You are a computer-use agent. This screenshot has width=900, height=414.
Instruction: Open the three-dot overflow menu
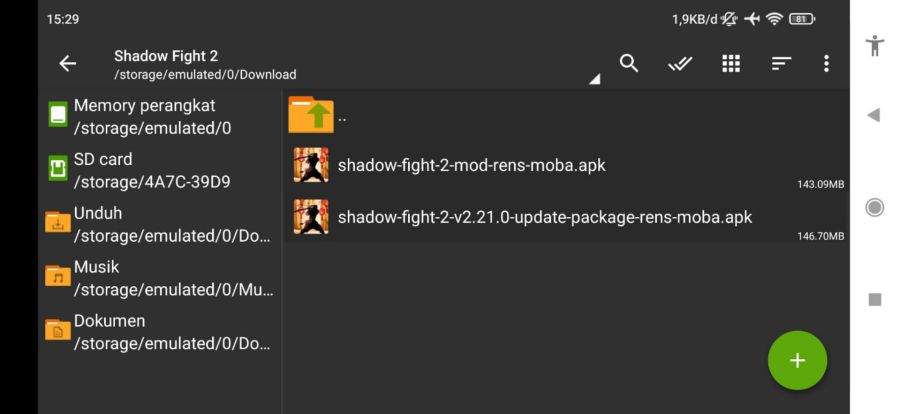[826, 64]
